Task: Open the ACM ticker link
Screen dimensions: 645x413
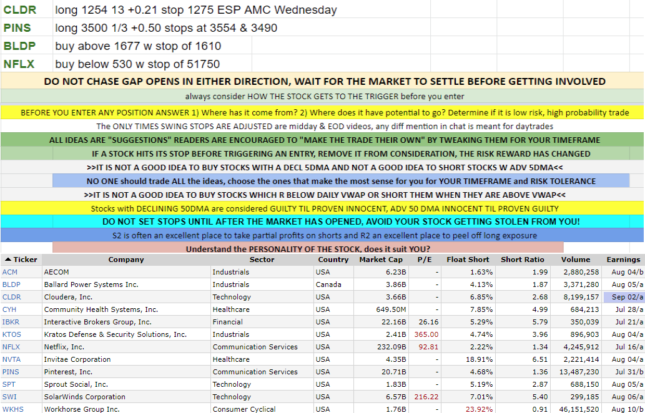Action: pos(9,272)
